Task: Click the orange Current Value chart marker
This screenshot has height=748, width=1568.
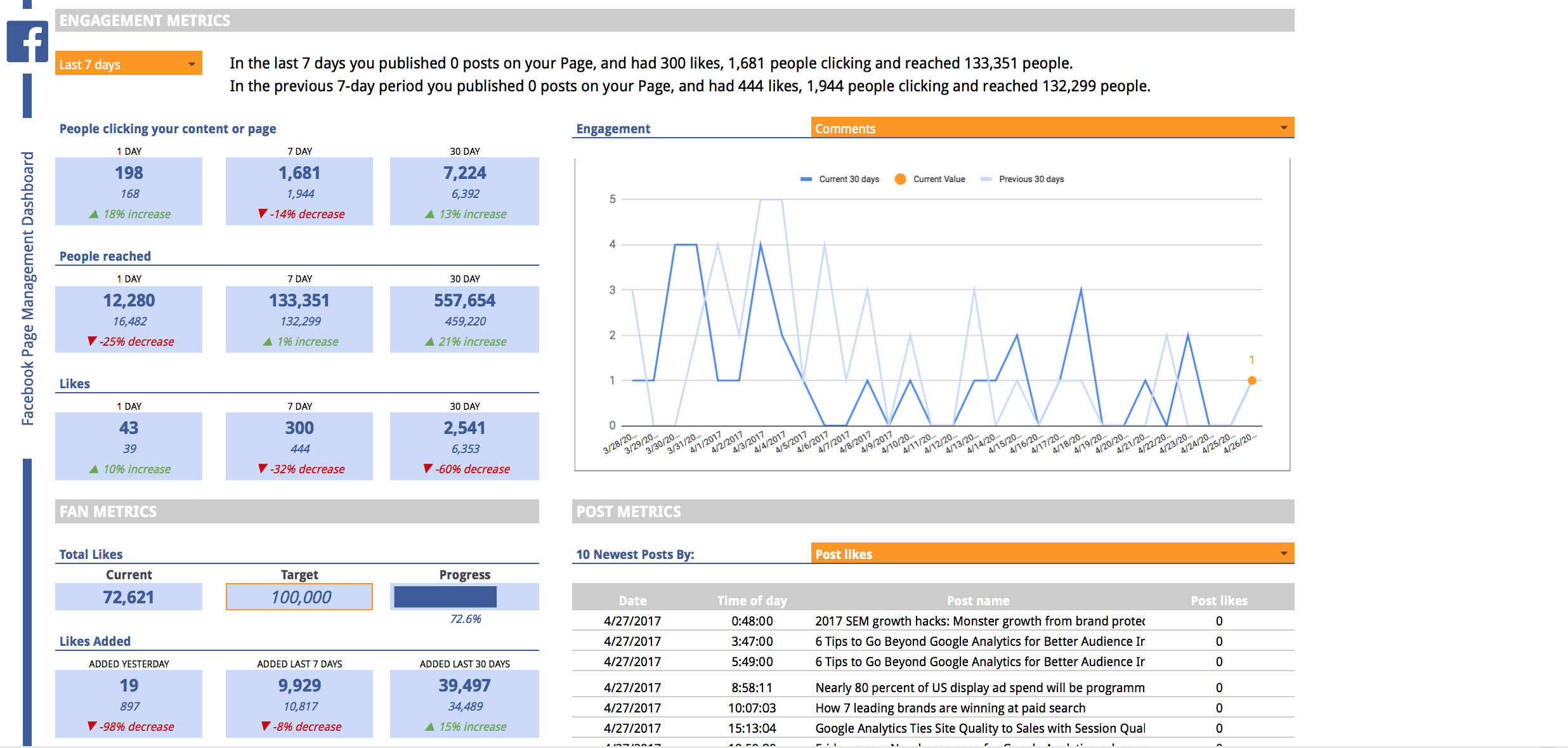Action: pyautogui.click(x=1251, y=381)
